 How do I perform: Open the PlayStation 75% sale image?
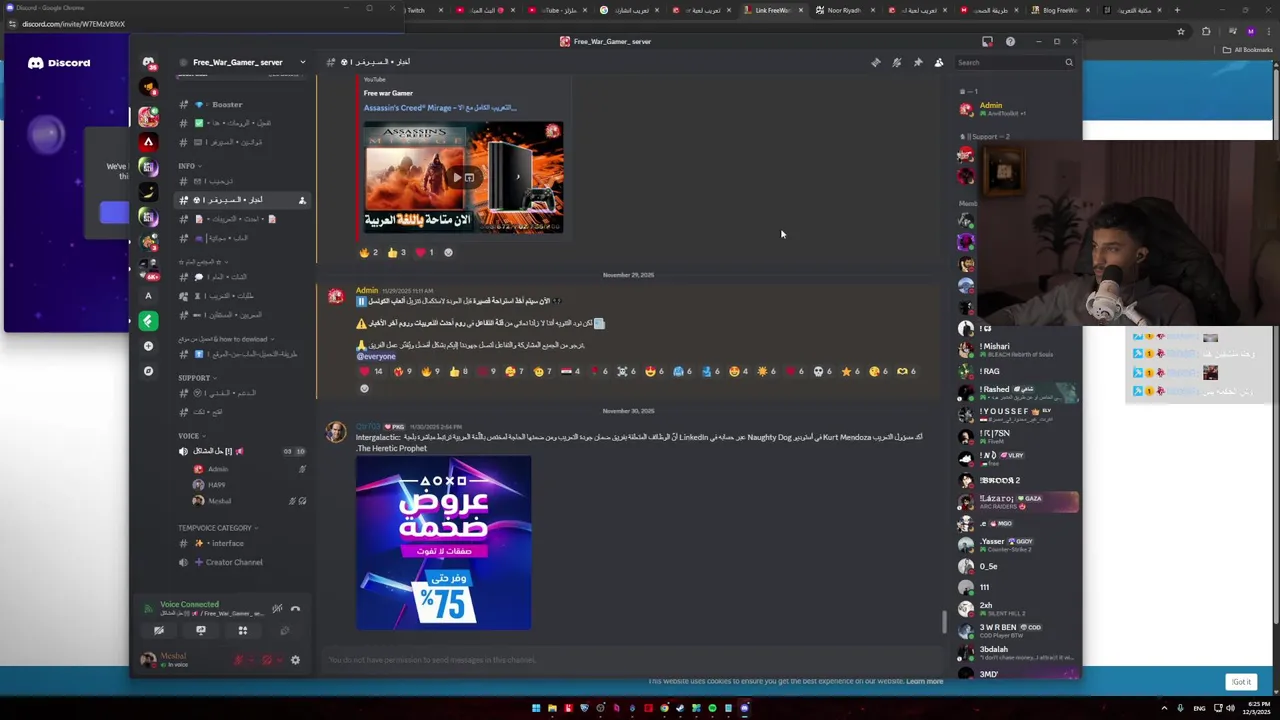444,543
